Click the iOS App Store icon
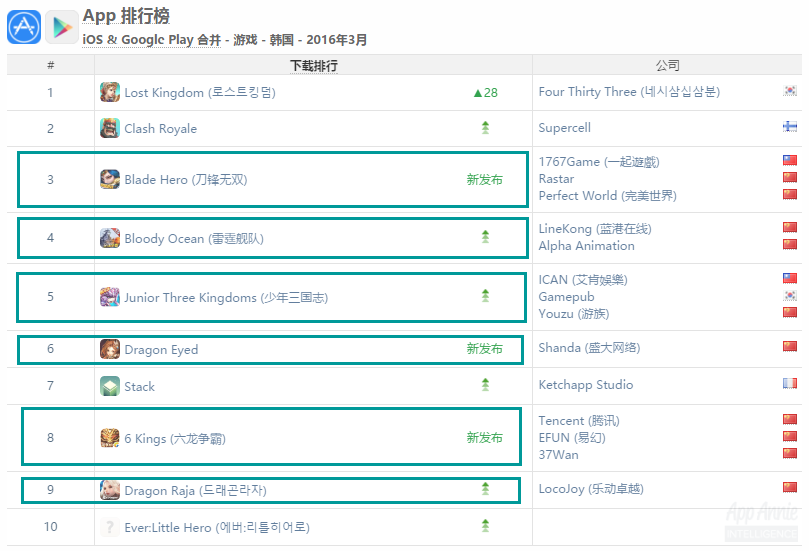The width and height of the screenshot is (809, 551). tap(24, 27)
